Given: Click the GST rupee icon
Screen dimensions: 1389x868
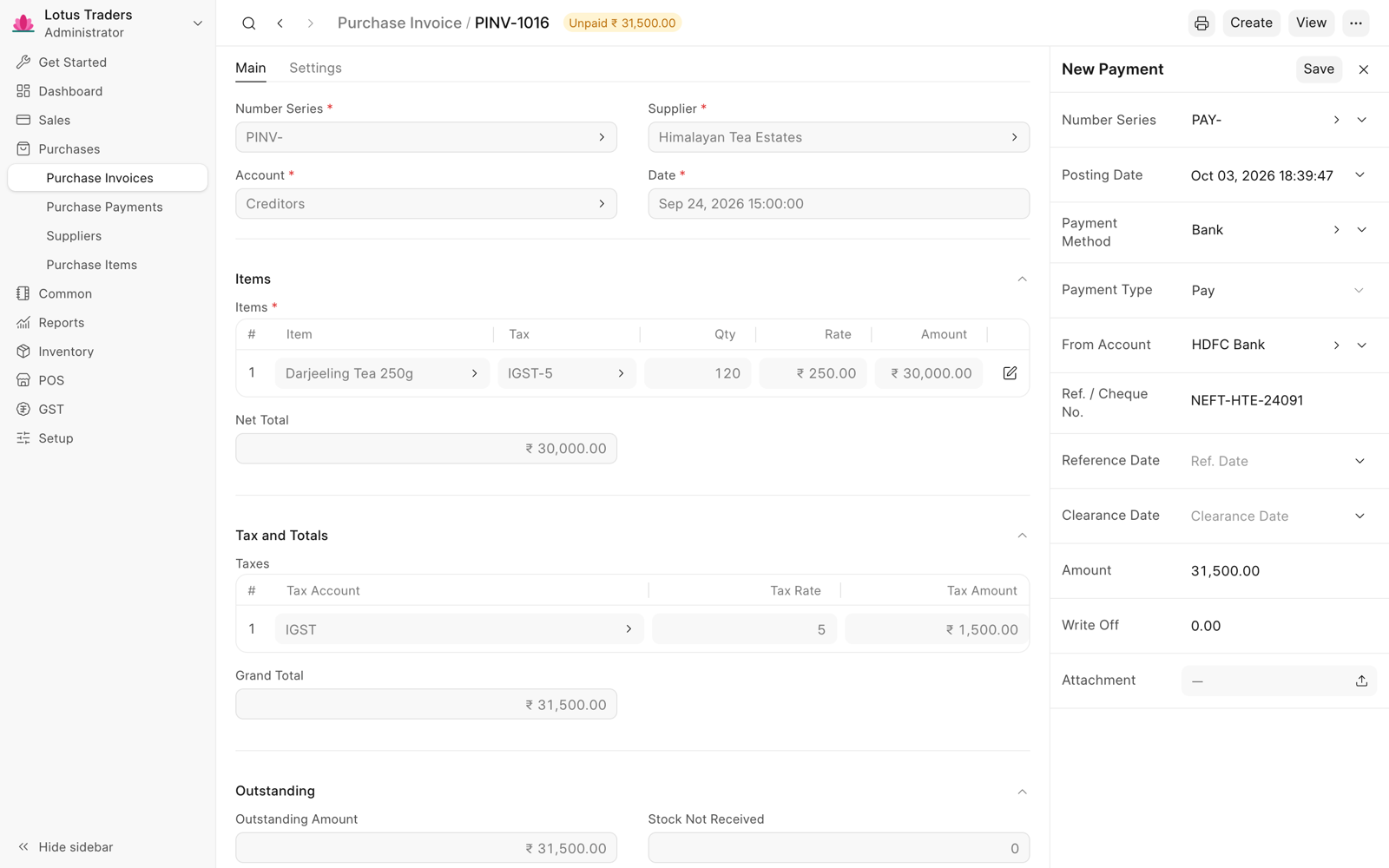Looking at the screenshot, I should coord(23,410).
